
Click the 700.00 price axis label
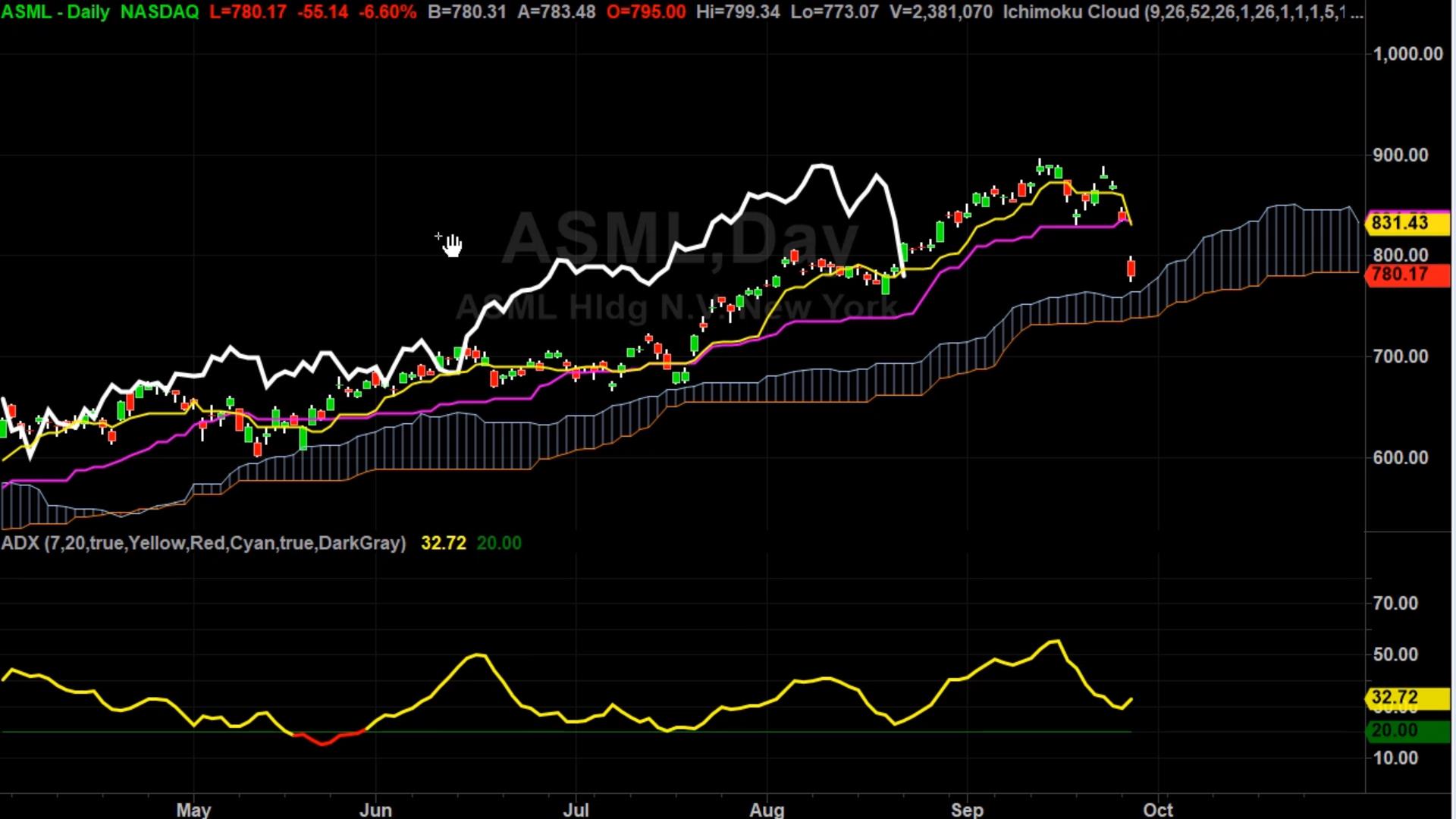tap(1401, 356)
